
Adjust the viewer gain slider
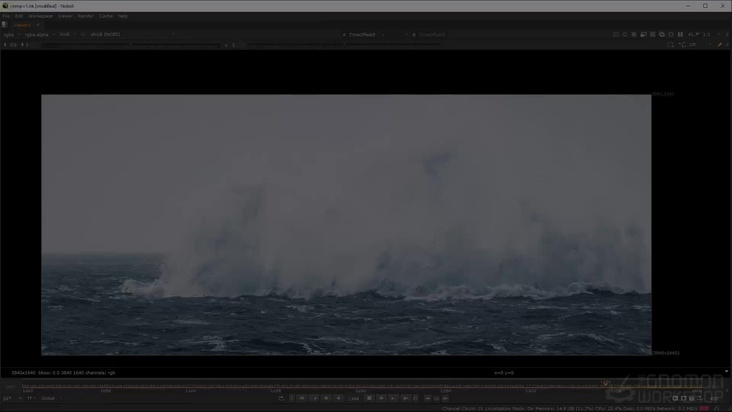click(x=80, y=44)
